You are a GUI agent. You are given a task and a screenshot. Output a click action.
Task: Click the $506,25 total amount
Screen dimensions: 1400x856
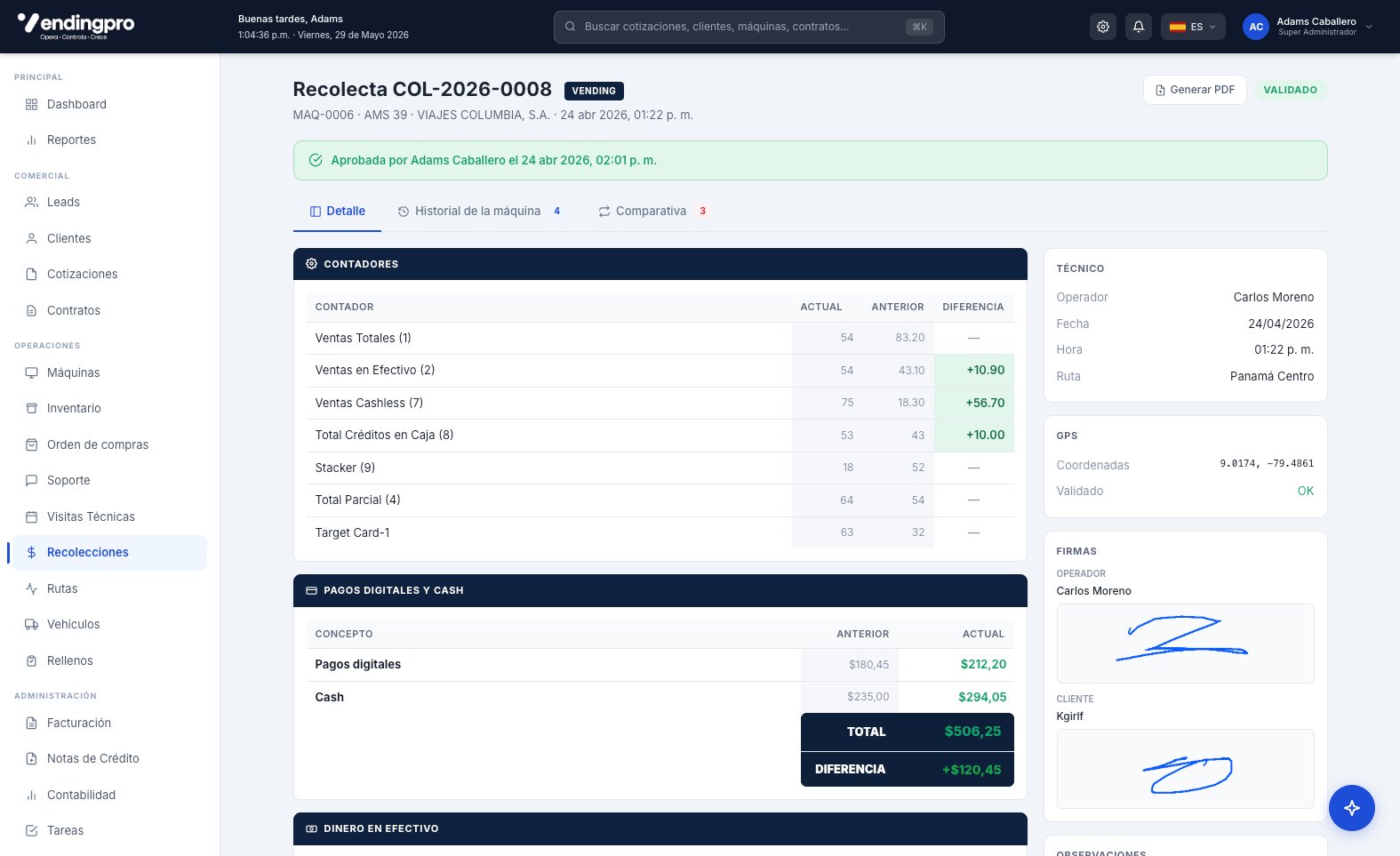[972, 732]
